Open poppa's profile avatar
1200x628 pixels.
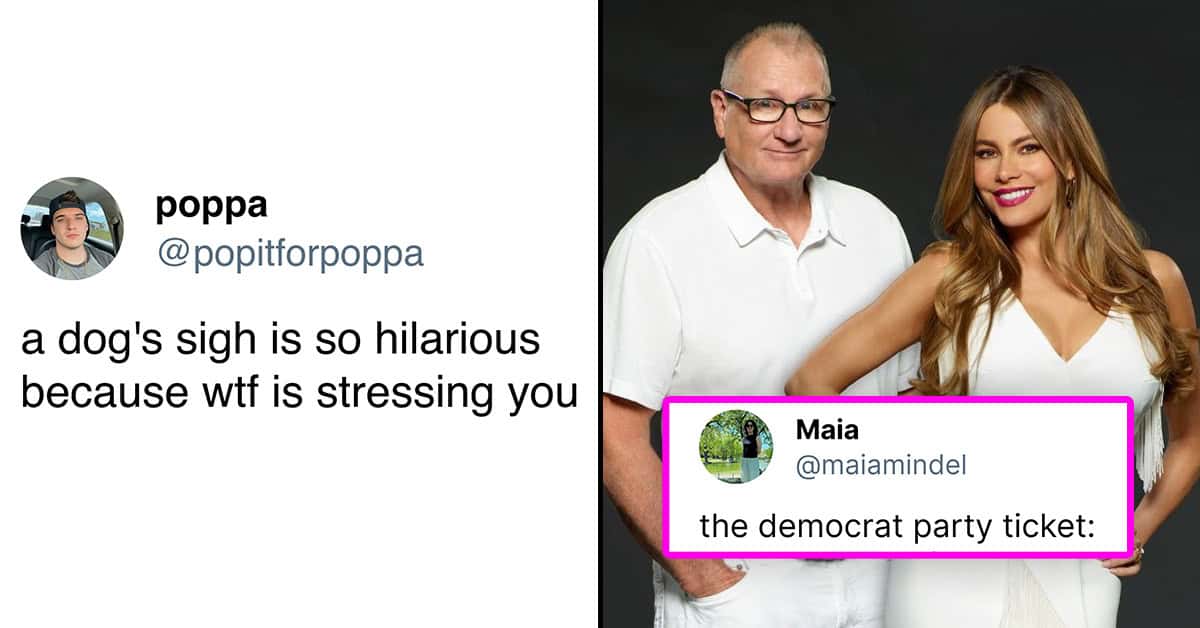(72, 229)
